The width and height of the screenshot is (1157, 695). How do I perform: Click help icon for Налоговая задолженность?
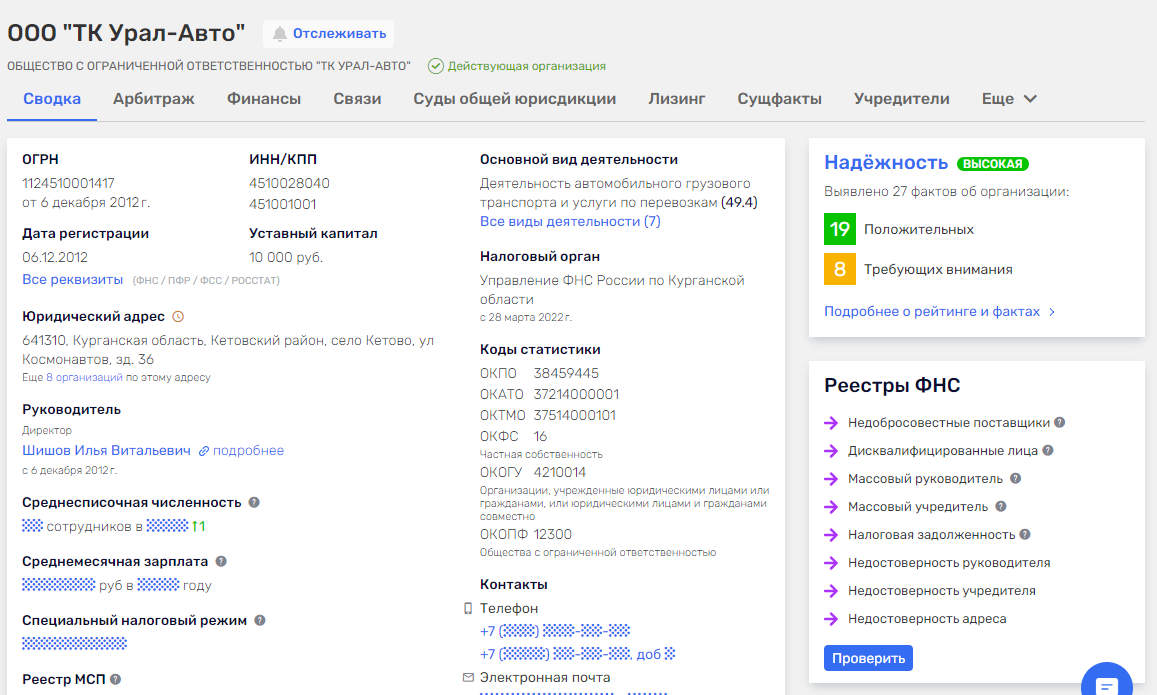(x=1025, y=535)
